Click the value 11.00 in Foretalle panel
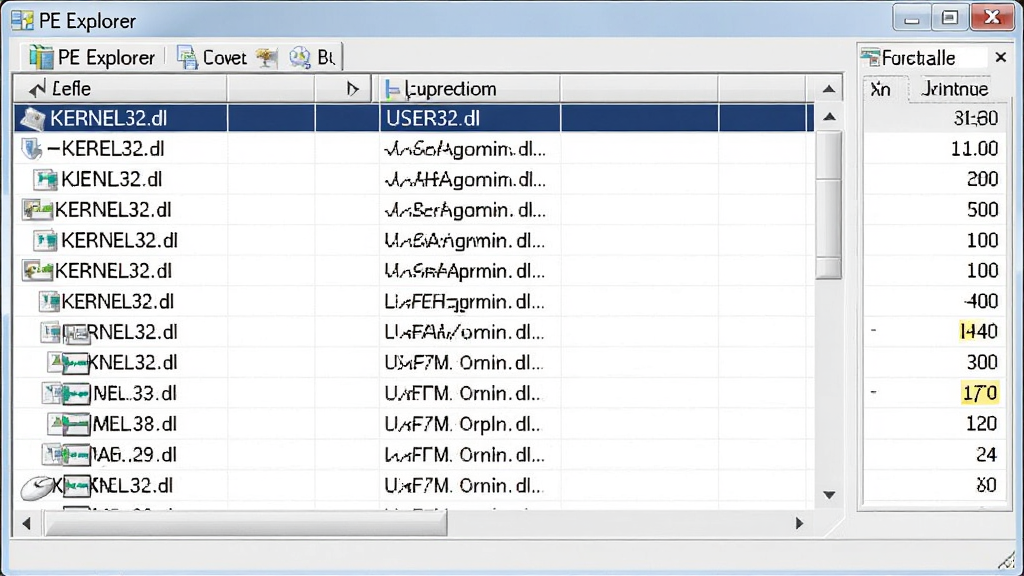1024x576 pixels. point(974,149)
